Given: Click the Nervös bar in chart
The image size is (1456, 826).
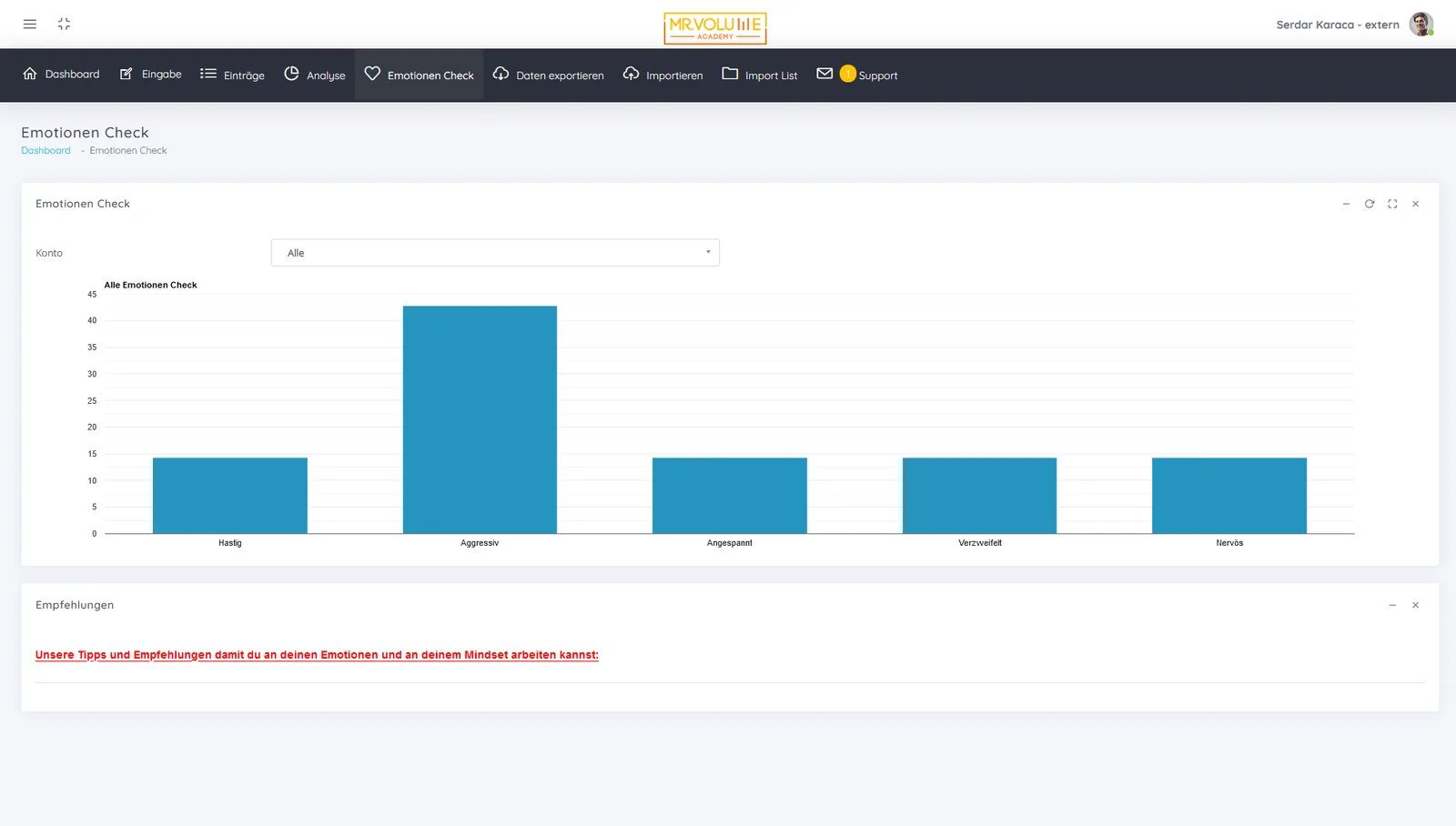Looking at the screenshot, I should pos(1229,496).
